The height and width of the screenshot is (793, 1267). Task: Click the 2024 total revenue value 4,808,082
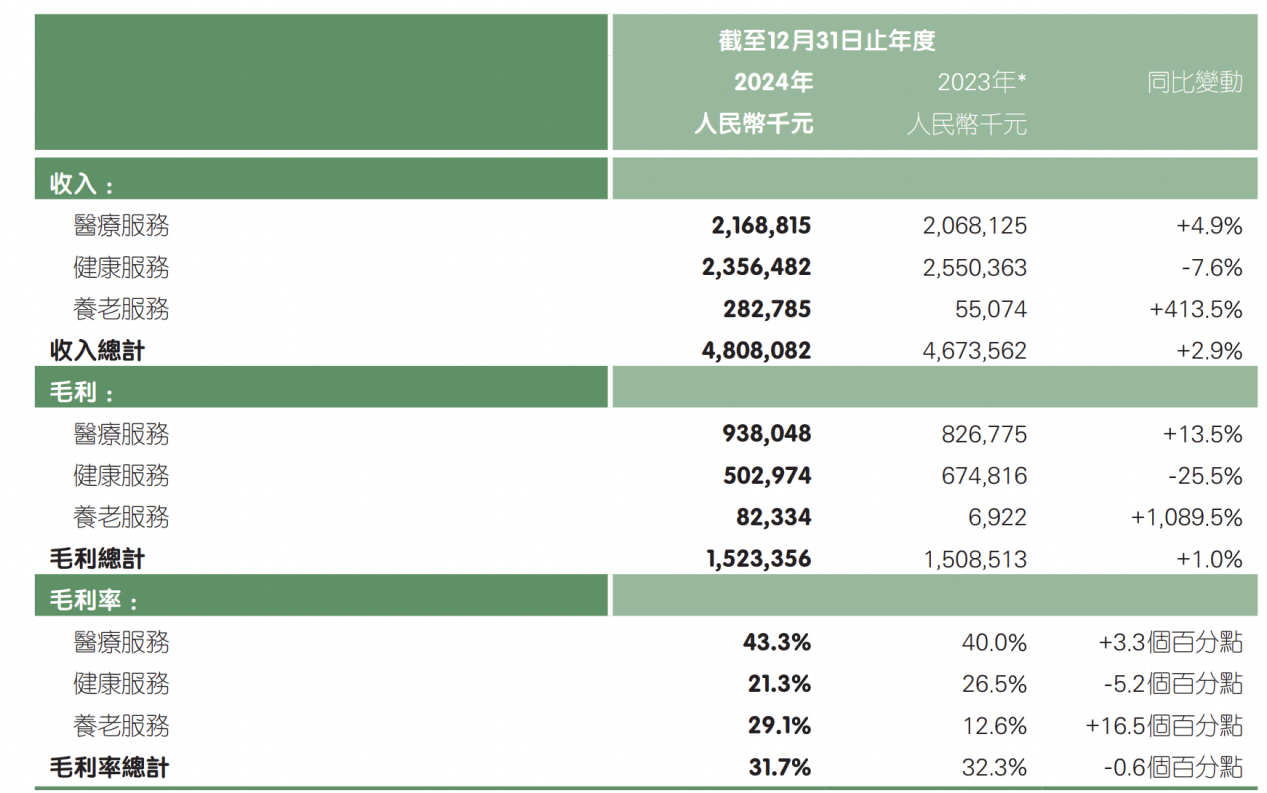pos(761,351)
